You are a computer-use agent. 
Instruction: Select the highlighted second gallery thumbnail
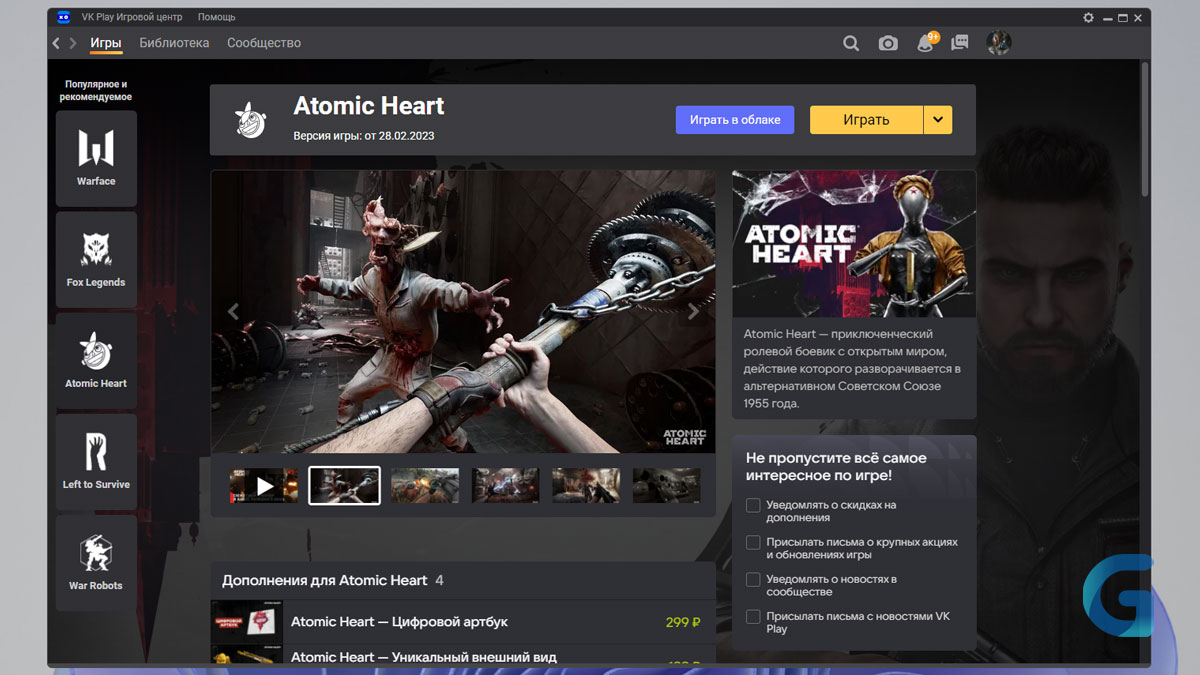(344, 486)
